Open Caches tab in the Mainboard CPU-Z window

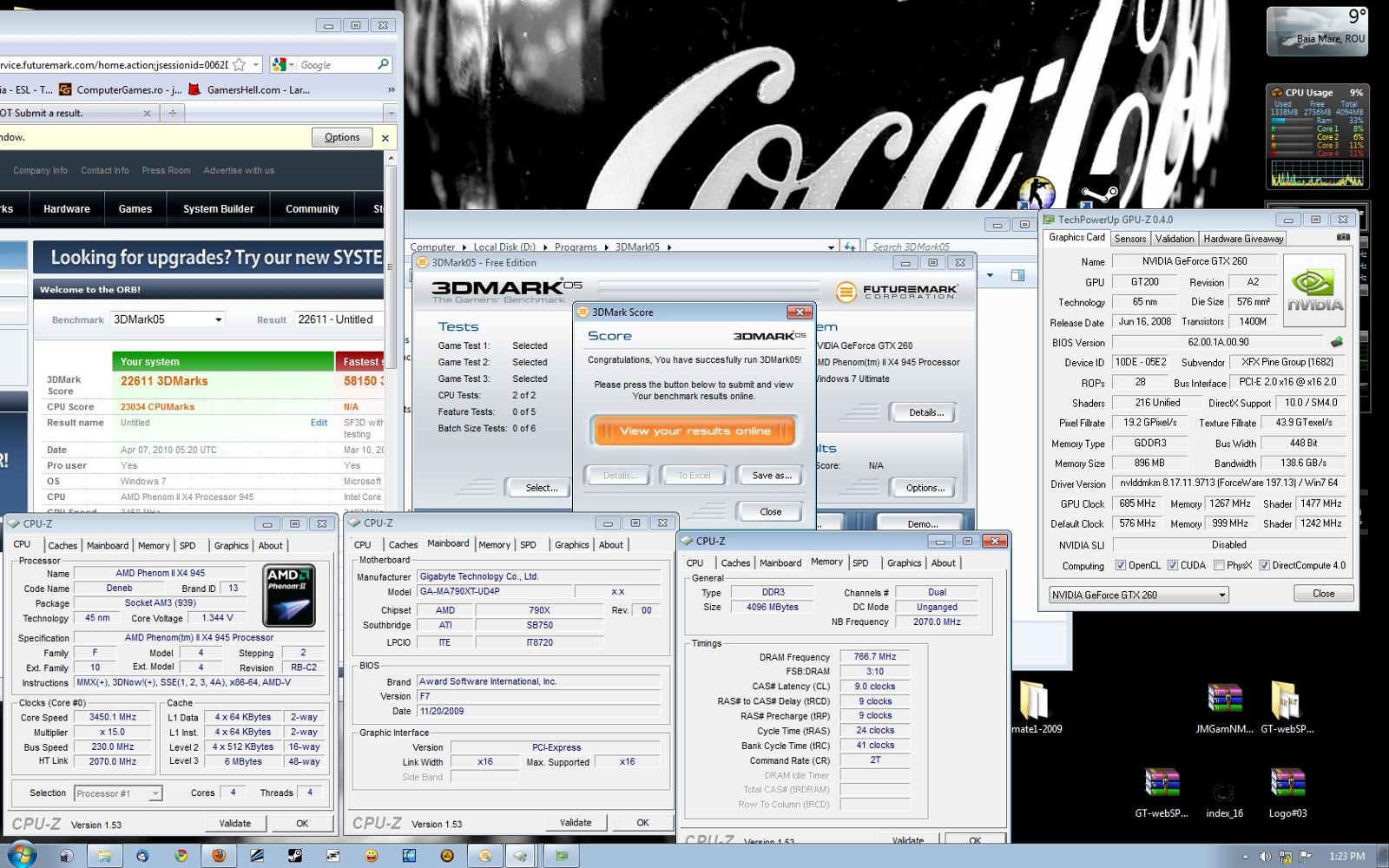click(403, 544)
